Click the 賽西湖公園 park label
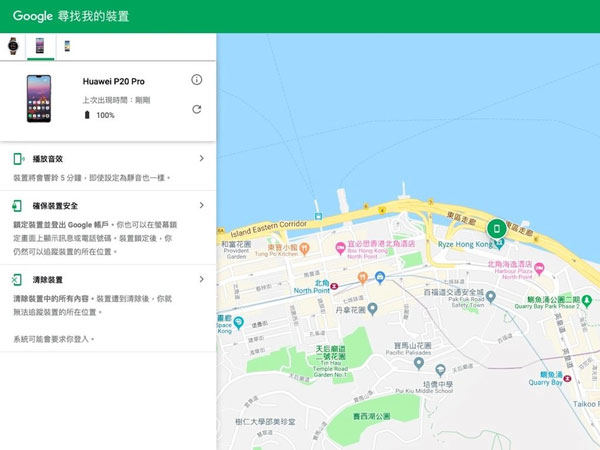 [x=371, y=416]
